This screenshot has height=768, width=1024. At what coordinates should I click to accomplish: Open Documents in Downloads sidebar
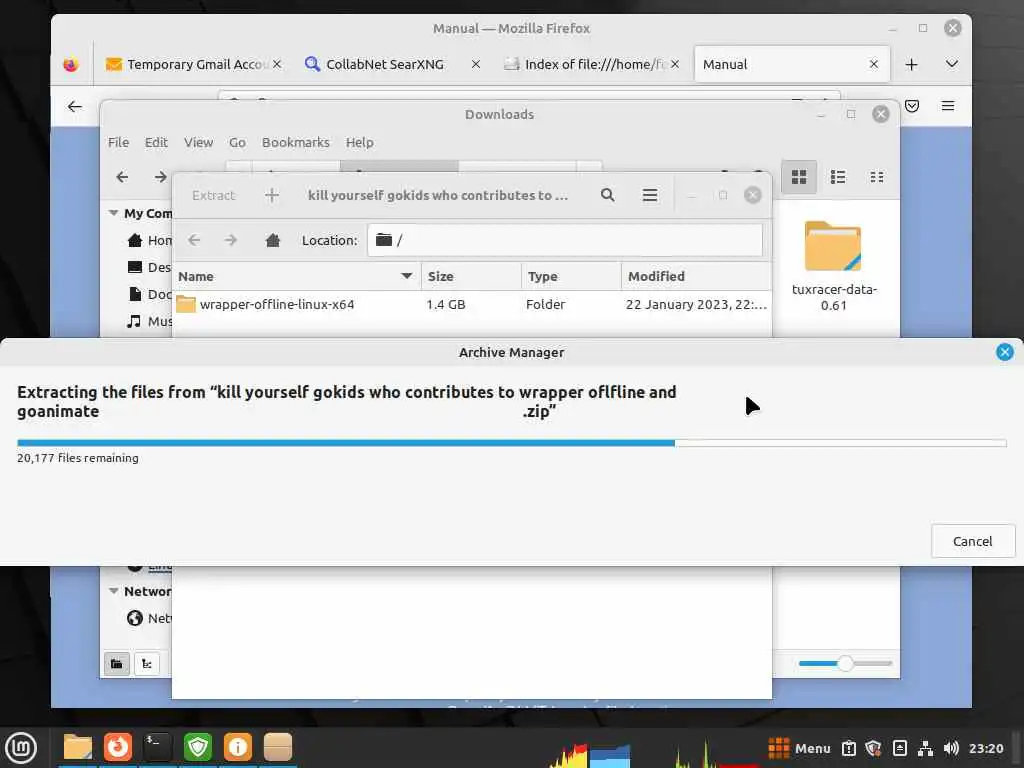(x=150, y=295)
